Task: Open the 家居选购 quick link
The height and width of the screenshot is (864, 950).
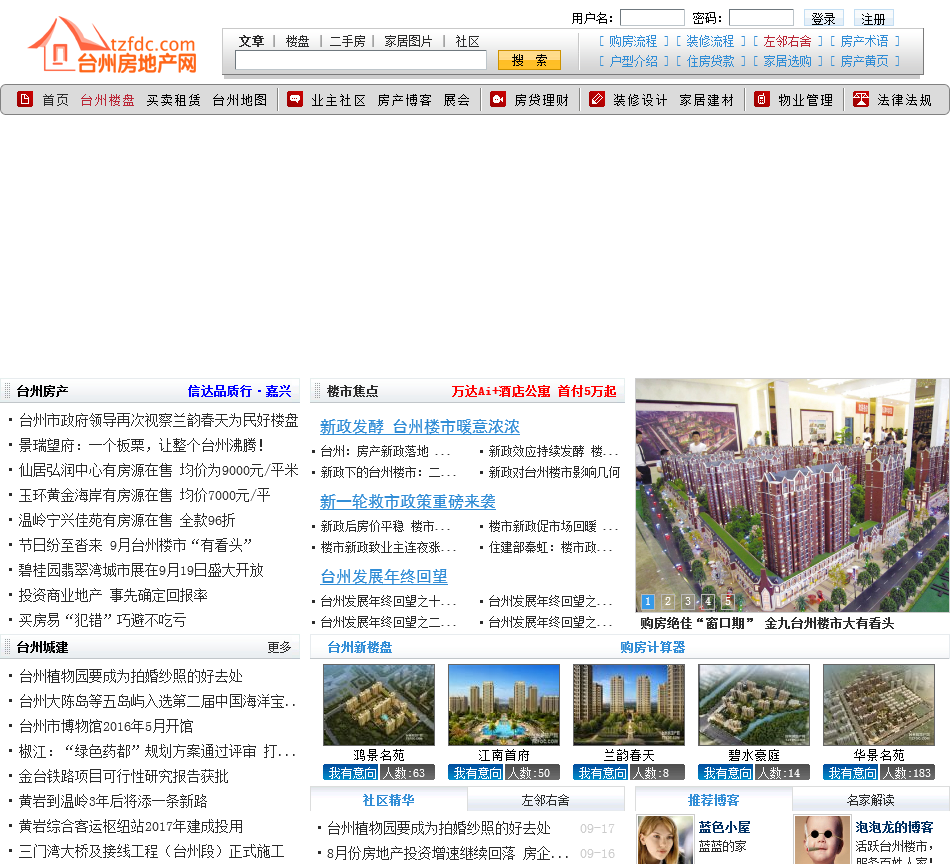Action: pos(787,61)
